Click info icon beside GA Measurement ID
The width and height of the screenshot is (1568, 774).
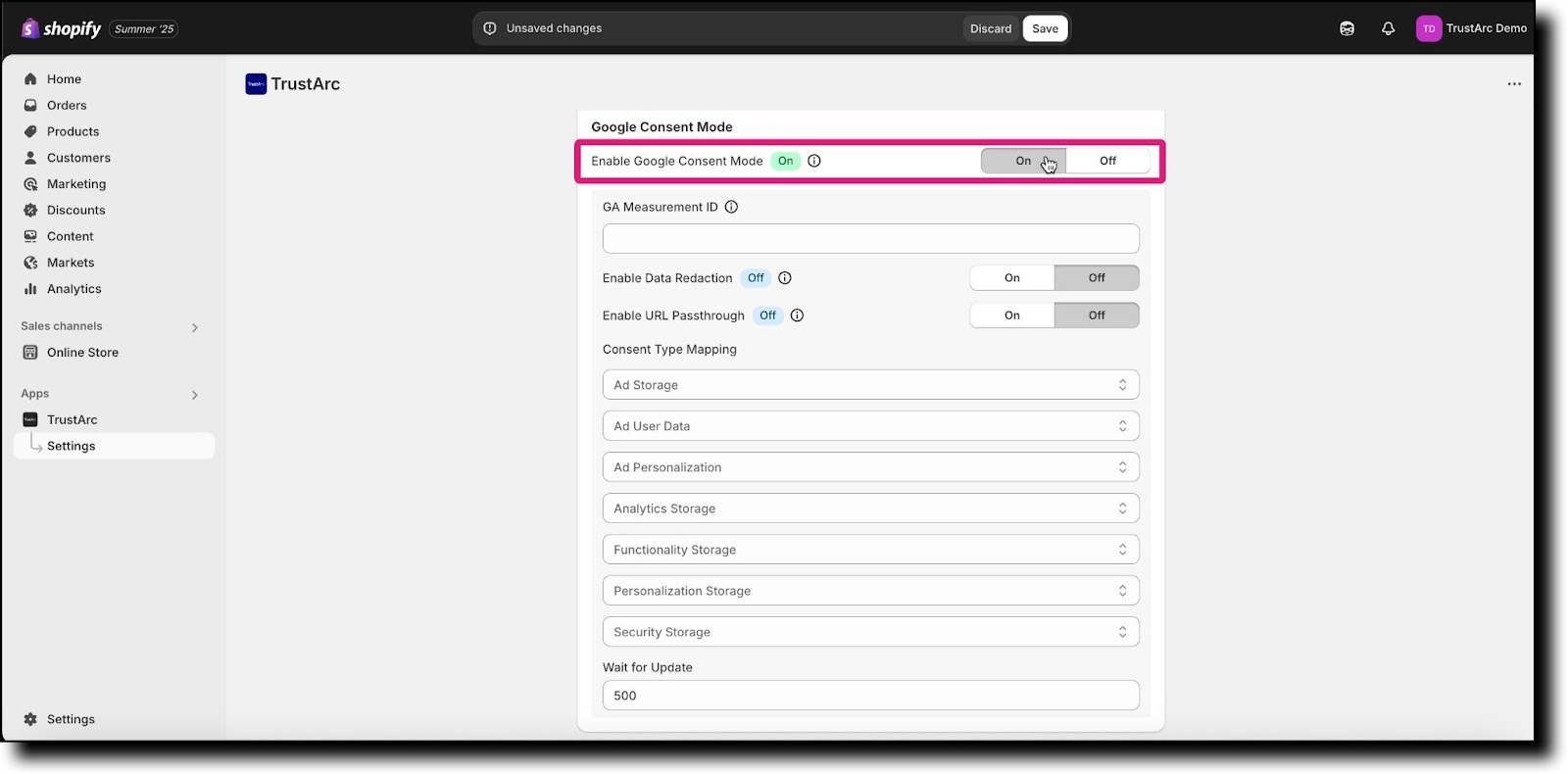(731, 207)
